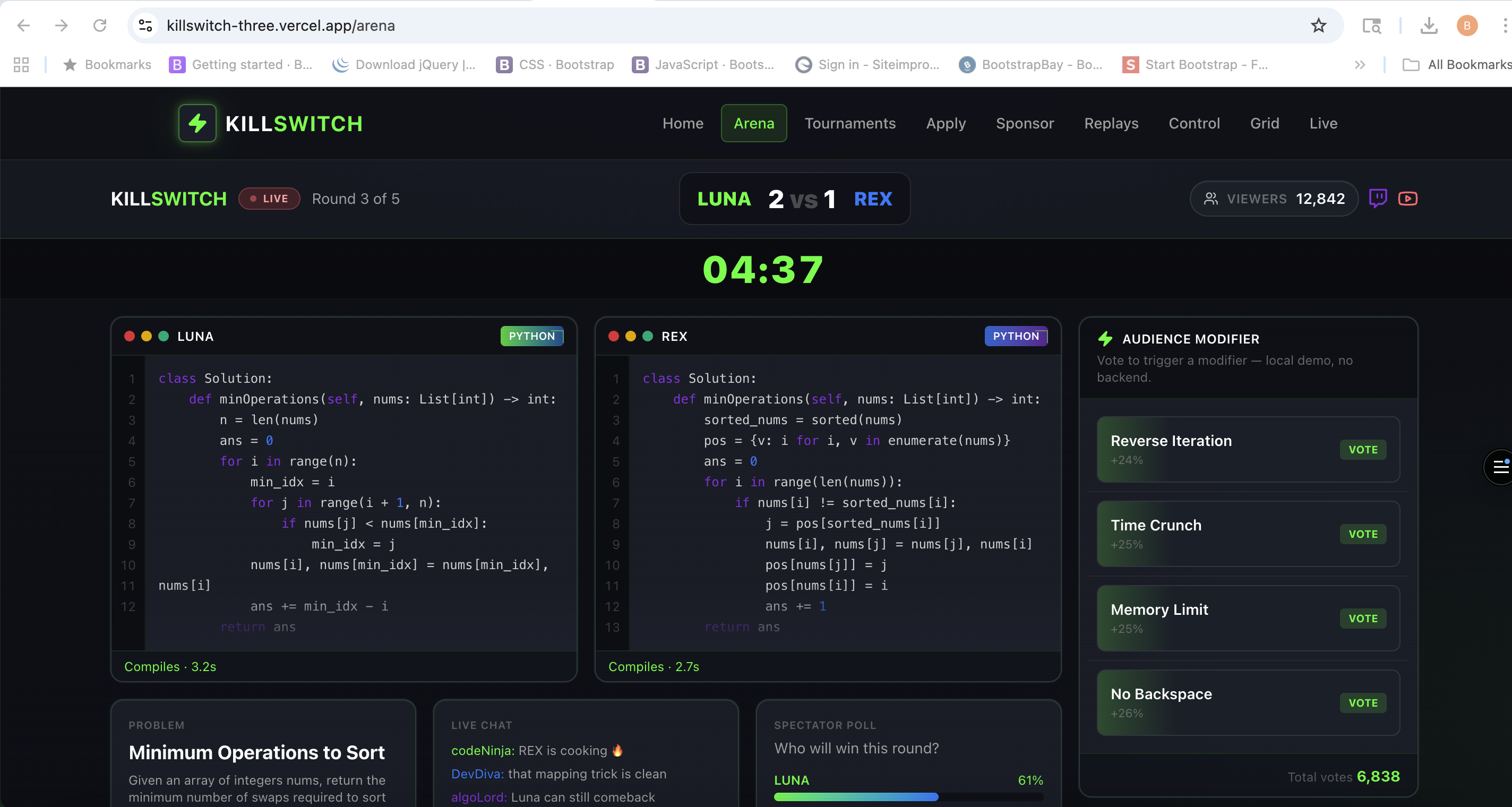The width and height of the screenshot is (1512, 807).
Task: Click the 'Round 3 of 5' label
Action: point(356,199)
